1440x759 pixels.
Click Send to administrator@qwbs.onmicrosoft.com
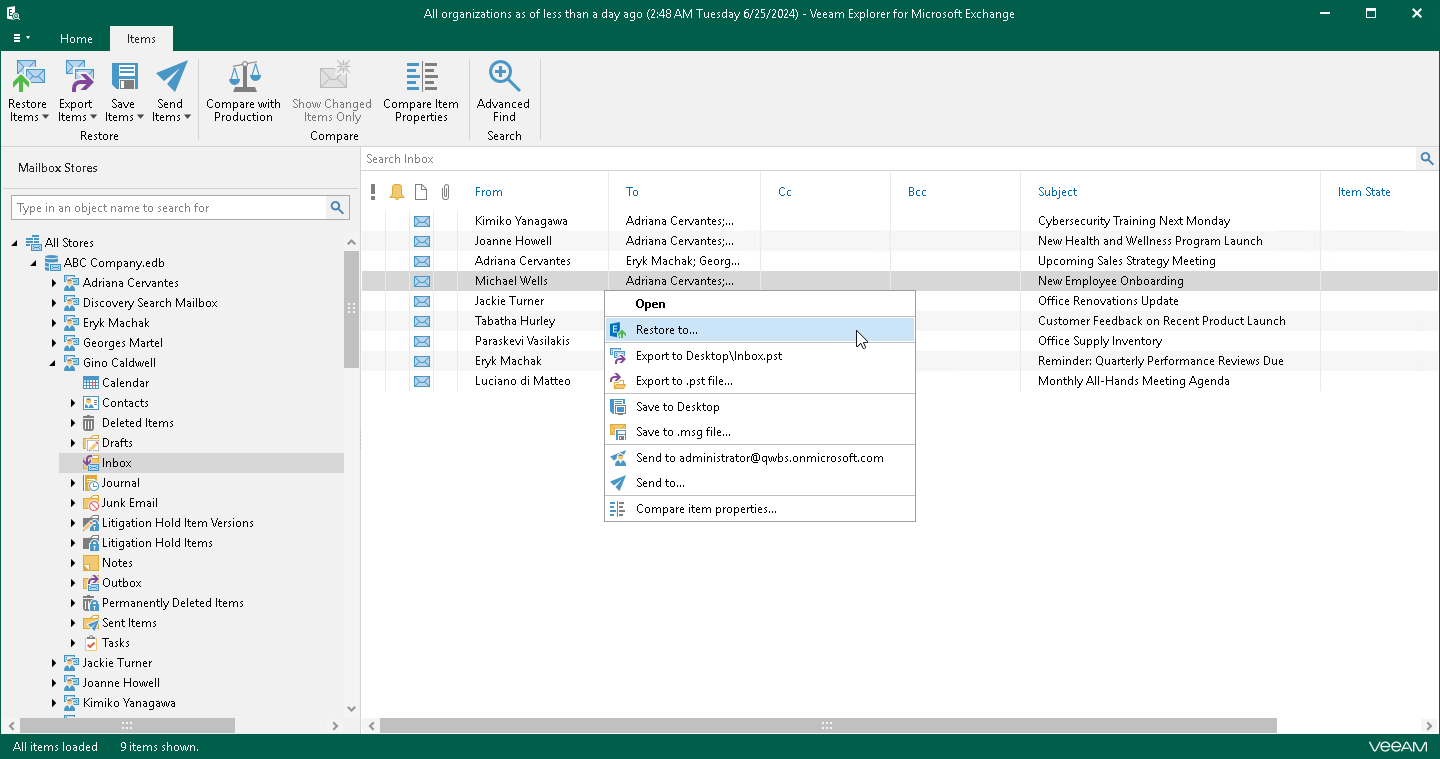(x=760, y=457)
